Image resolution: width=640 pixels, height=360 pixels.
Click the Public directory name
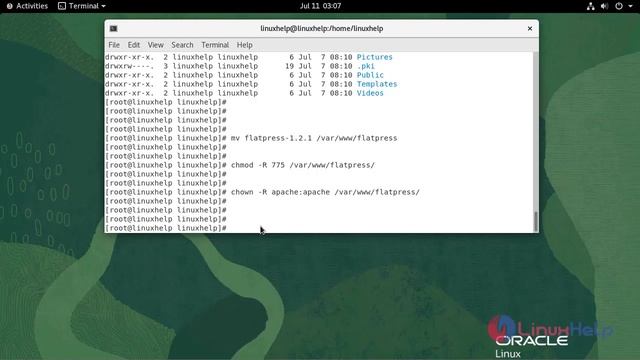370,75
